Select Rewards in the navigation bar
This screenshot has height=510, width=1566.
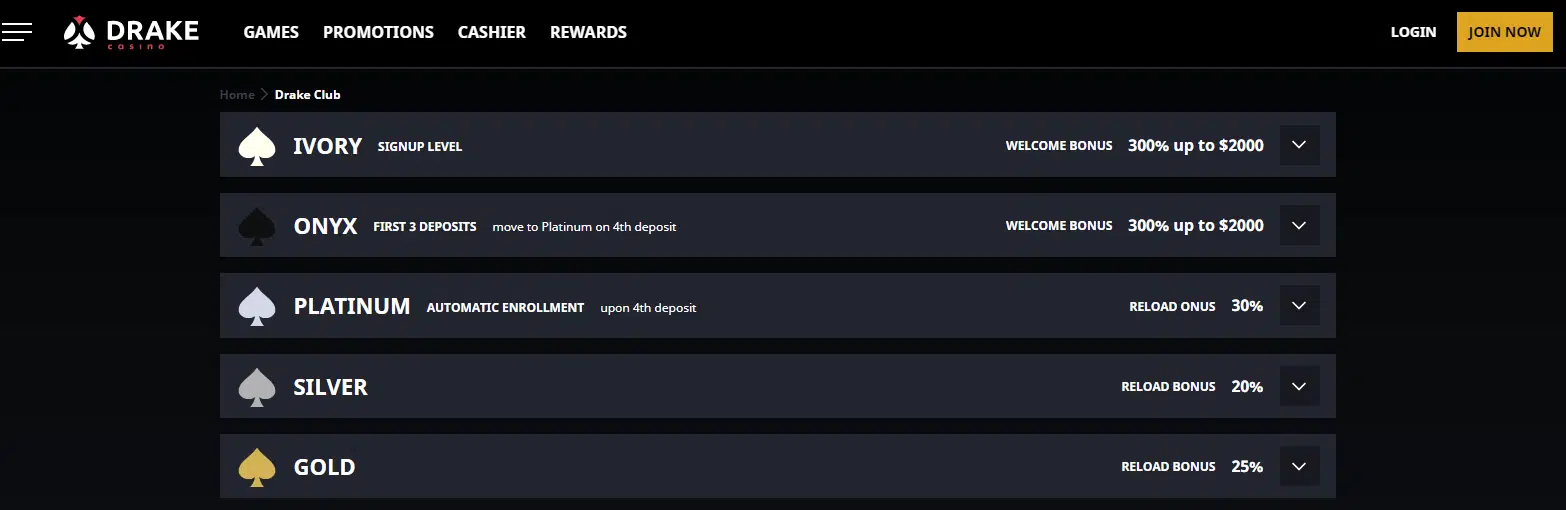coord(588,32)
